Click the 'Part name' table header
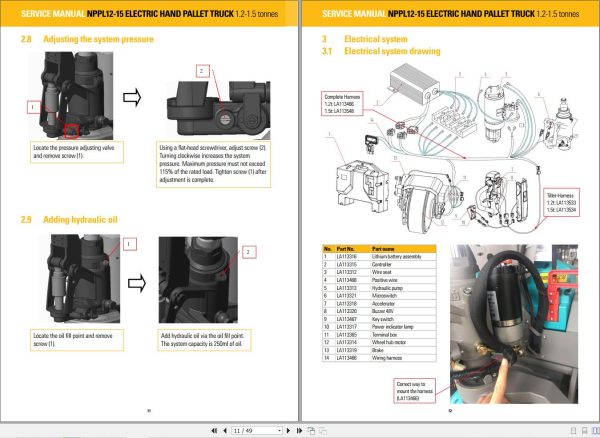The width and height of the screenshot is (600, 438). [x=383, y=249]
